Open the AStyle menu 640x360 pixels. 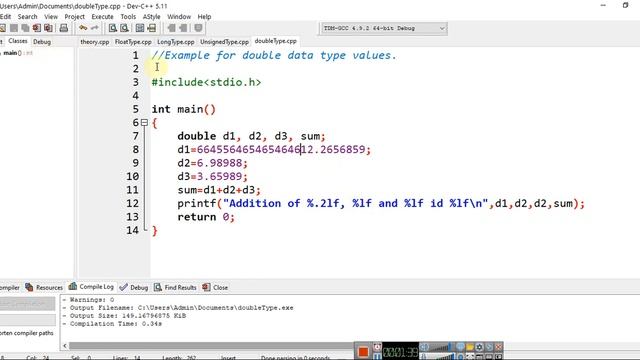[x=151, y=17]
